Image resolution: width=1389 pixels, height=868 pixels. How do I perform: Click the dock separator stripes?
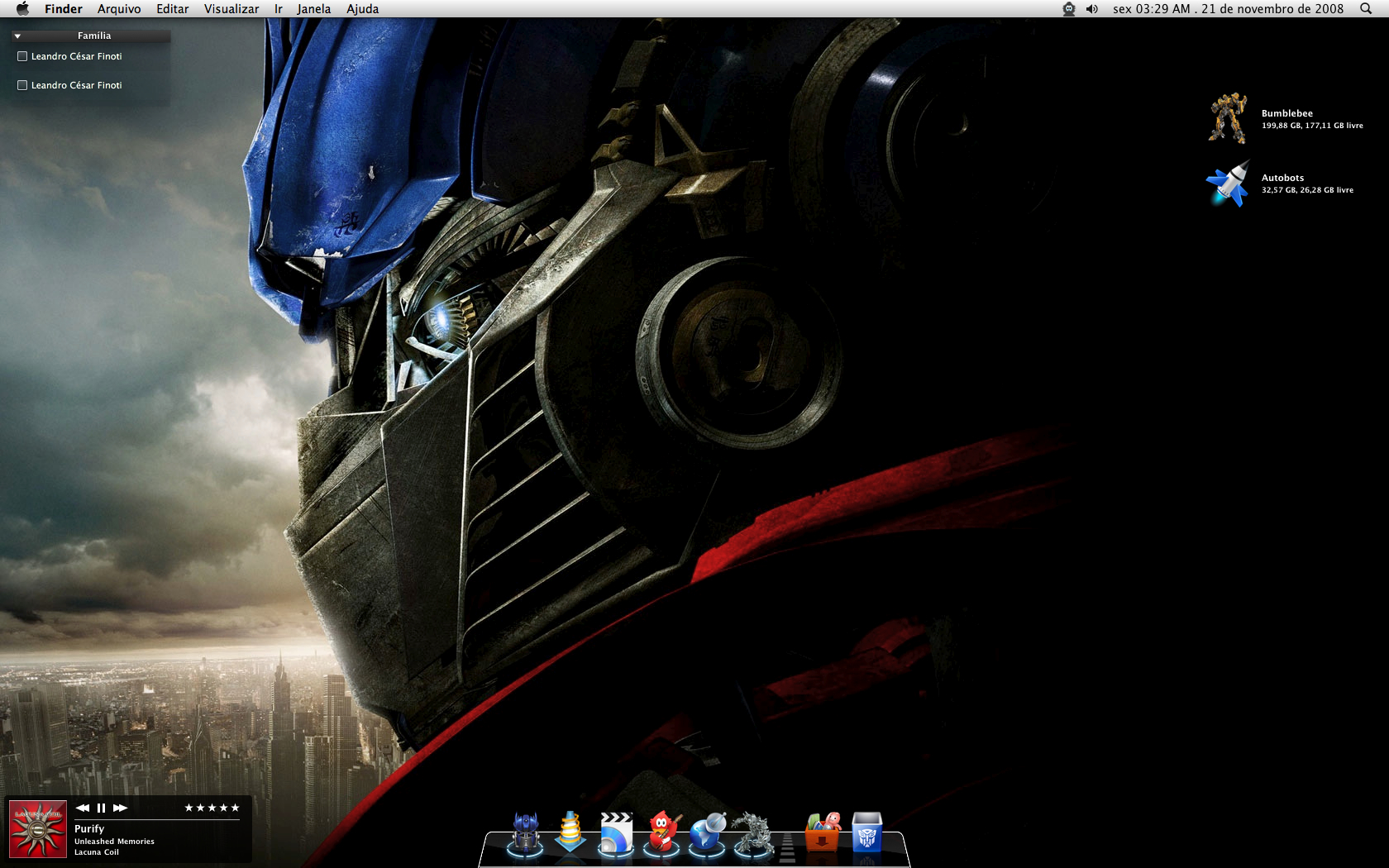(788, 847)
